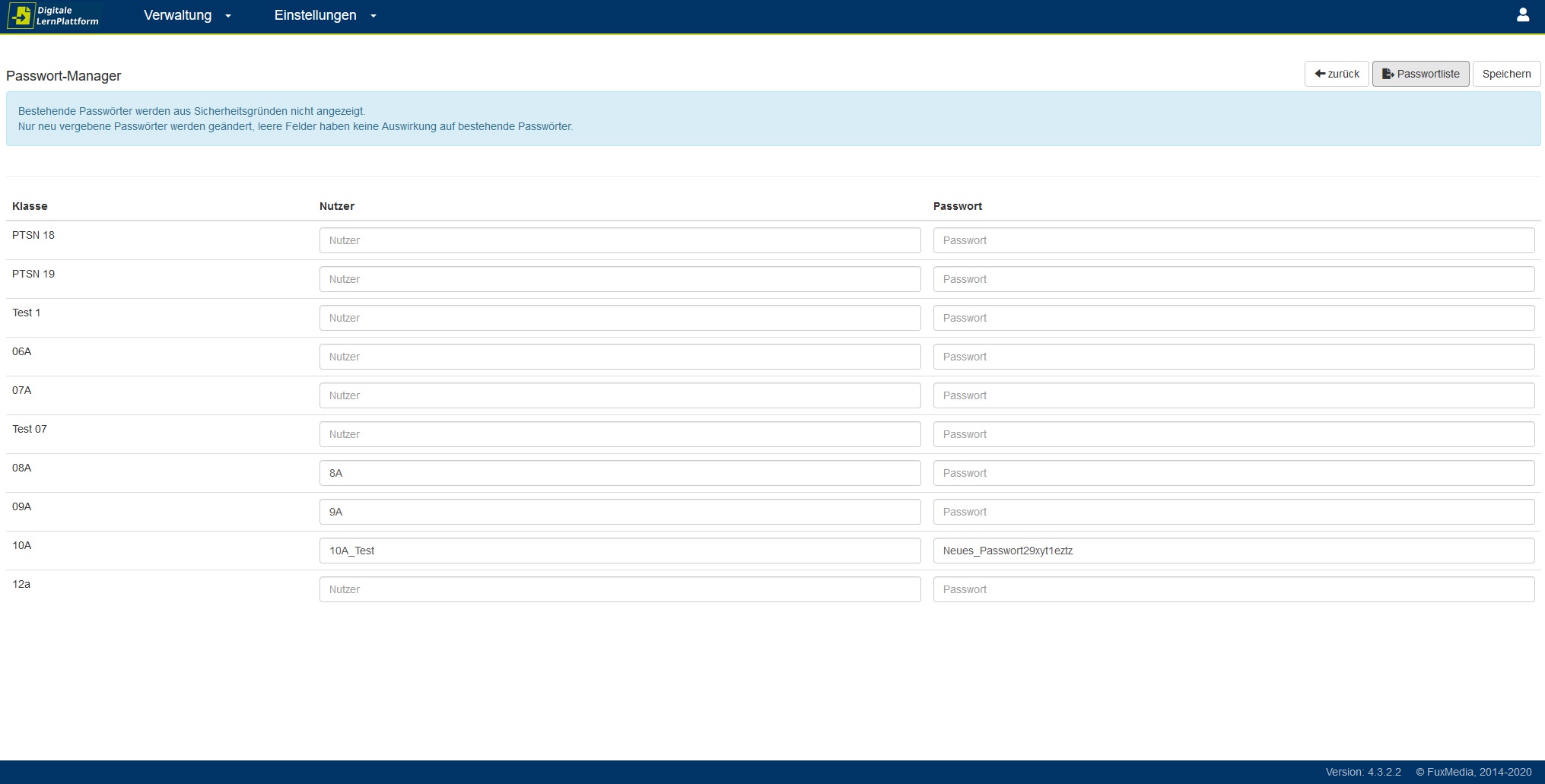Click the Version 4.3.2.2 footer text
Screen dimensions: 1545x784
tap(1363, 772)
